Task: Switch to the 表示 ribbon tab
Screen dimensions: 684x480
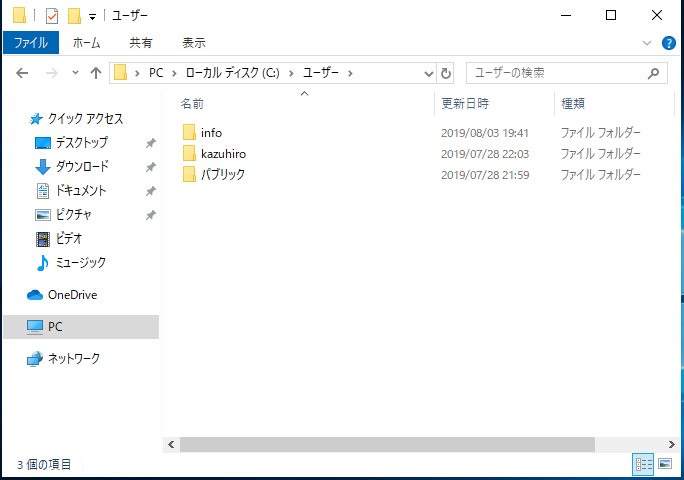Action: (x=194, y=43)
